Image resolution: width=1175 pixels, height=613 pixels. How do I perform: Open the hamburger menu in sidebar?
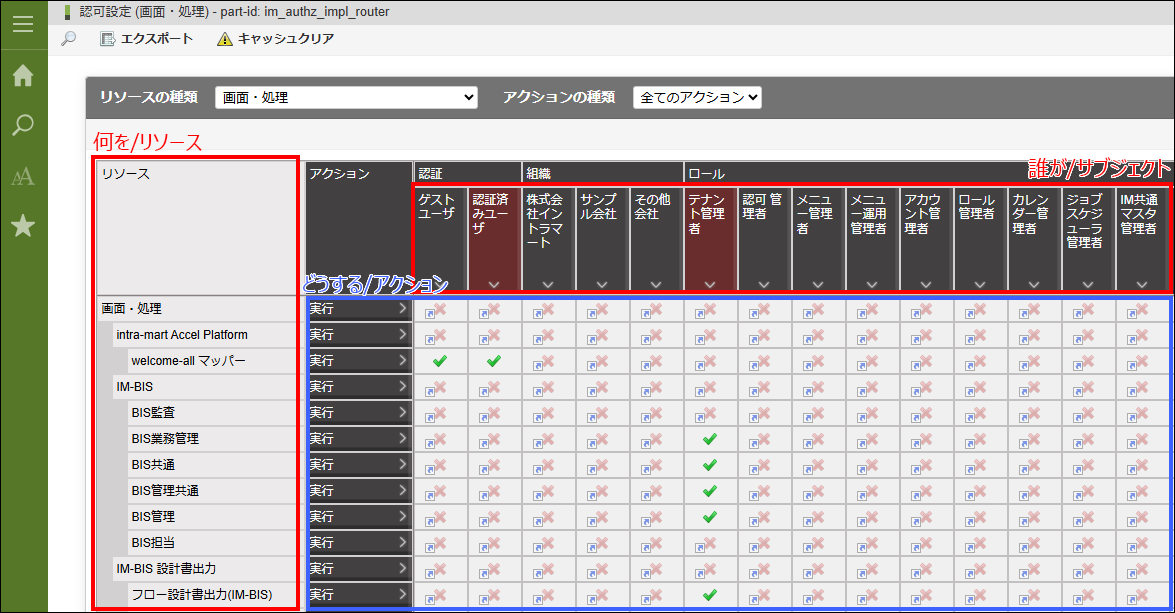23,24
